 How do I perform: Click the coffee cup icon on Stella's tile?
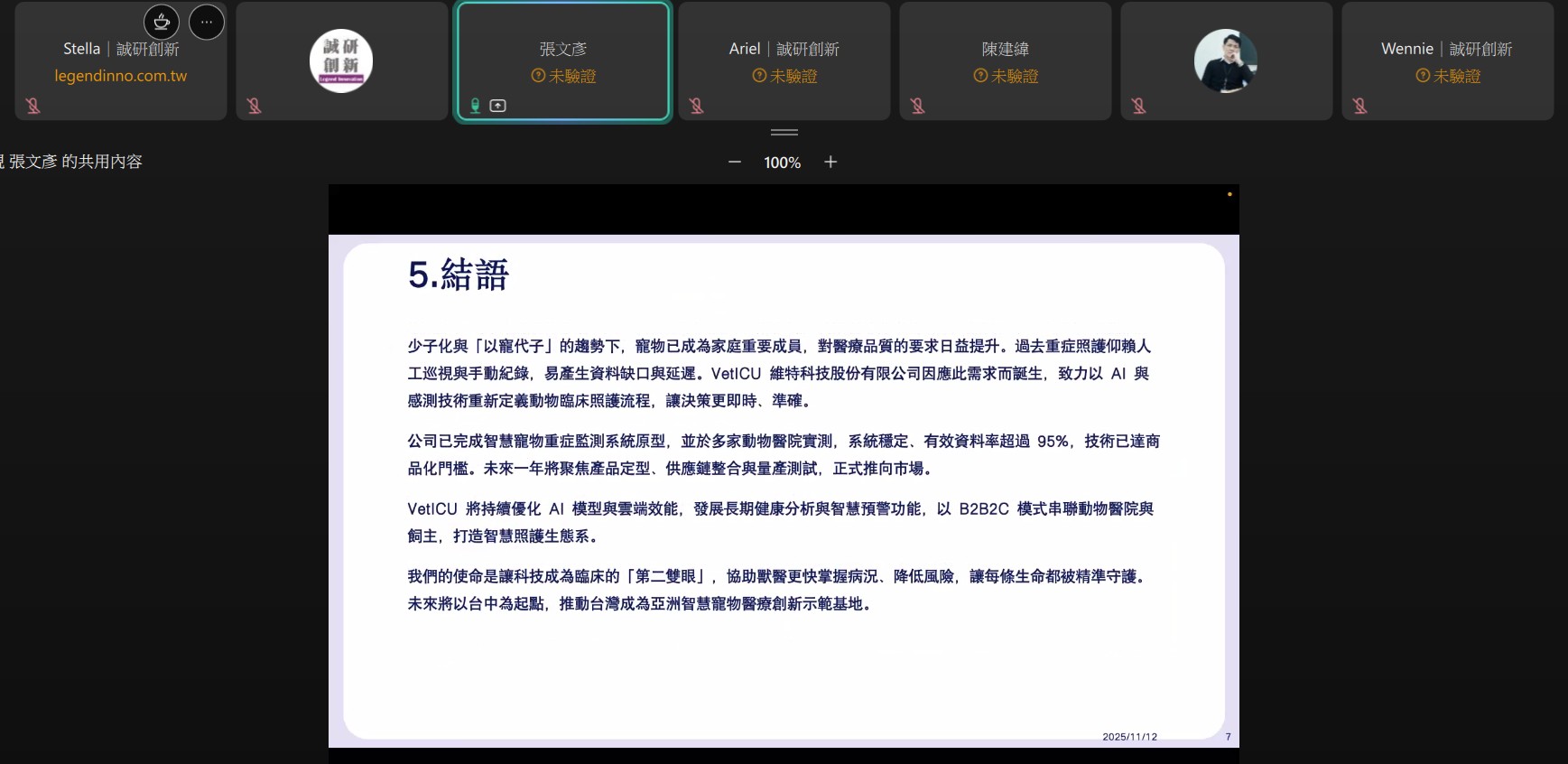click(x=162, y=23)
